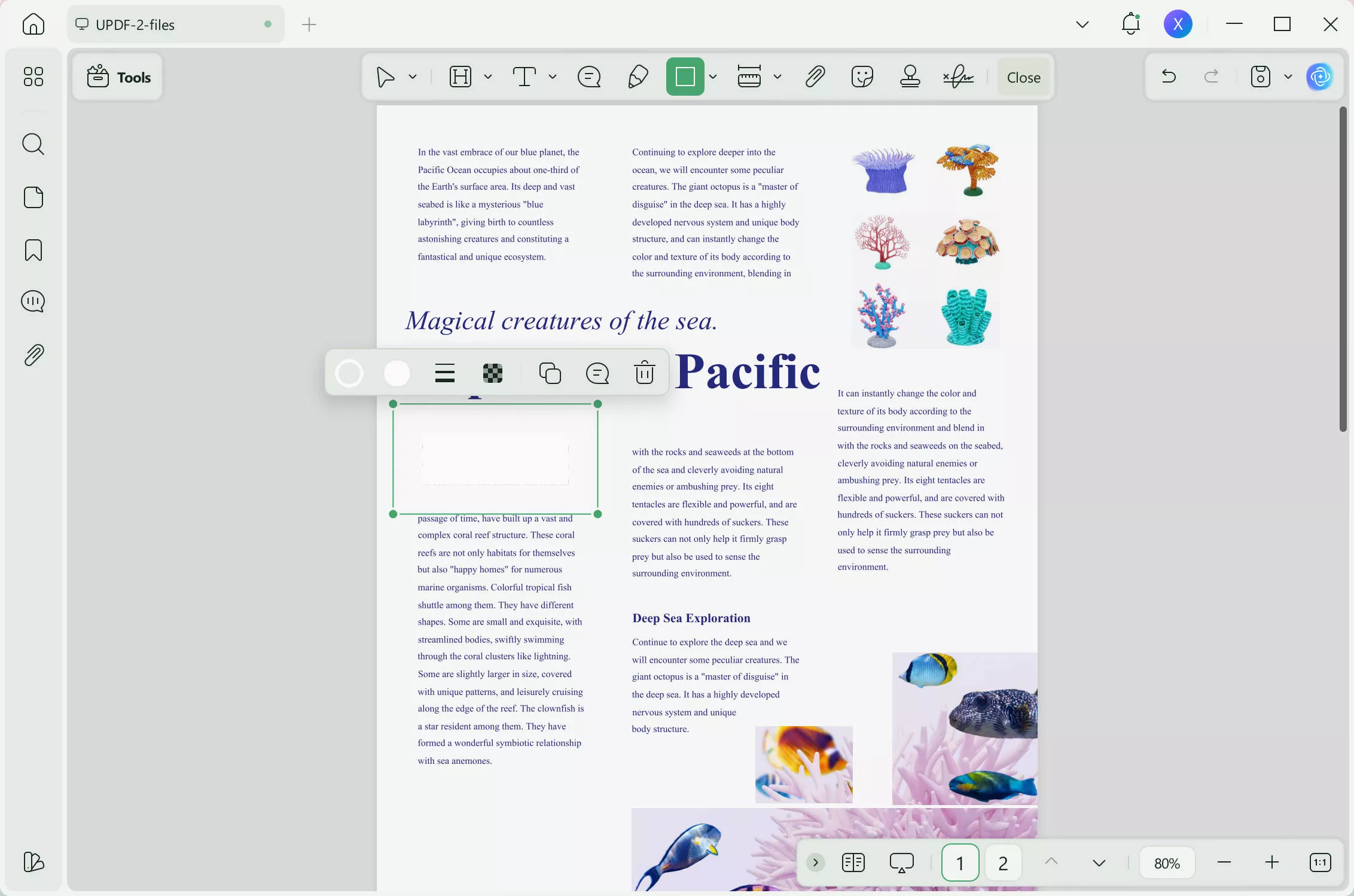Duplicate the selected shape

tap(550, 372)
